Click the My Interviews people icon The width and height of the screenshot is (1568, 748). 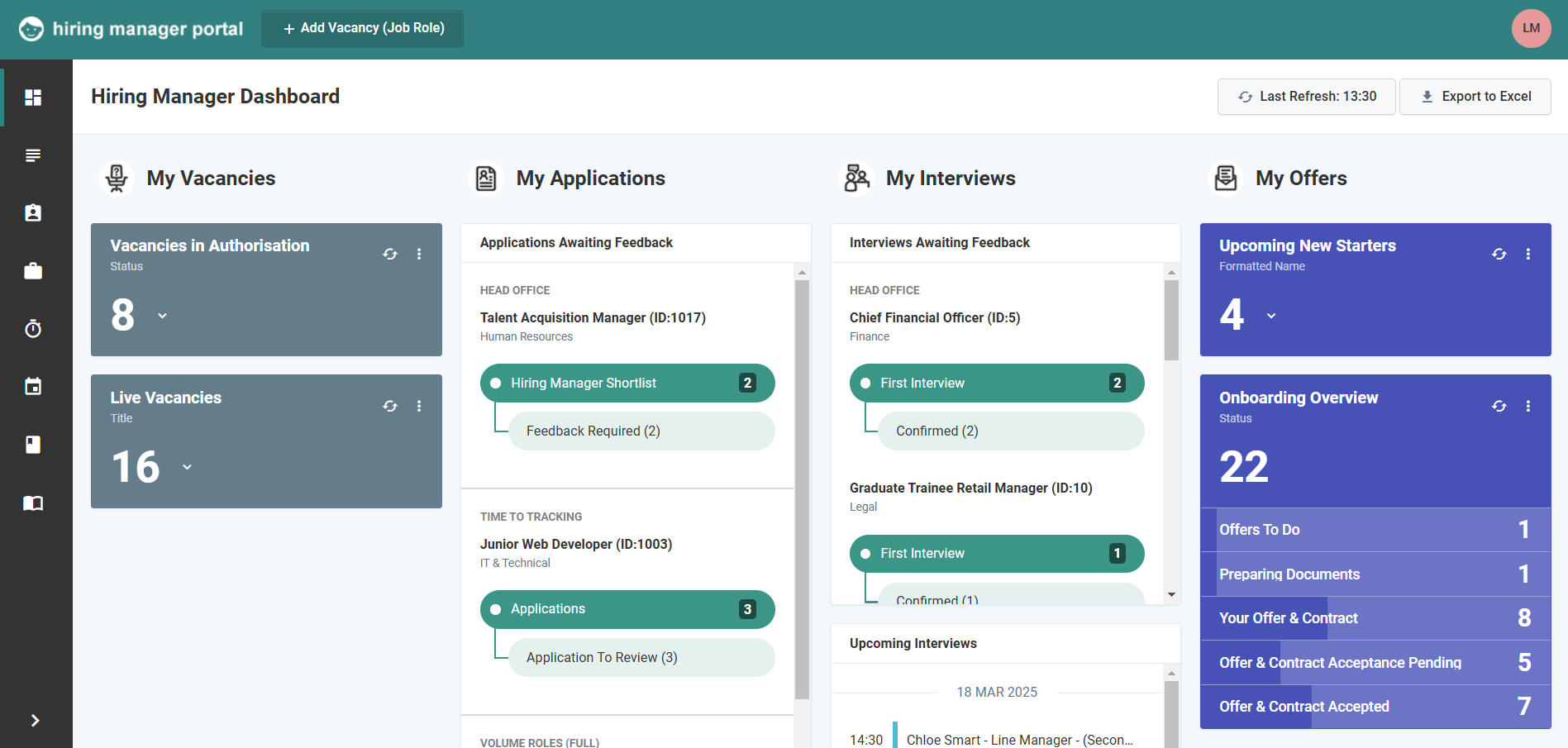pyautogui.click(x=856, y=178)
